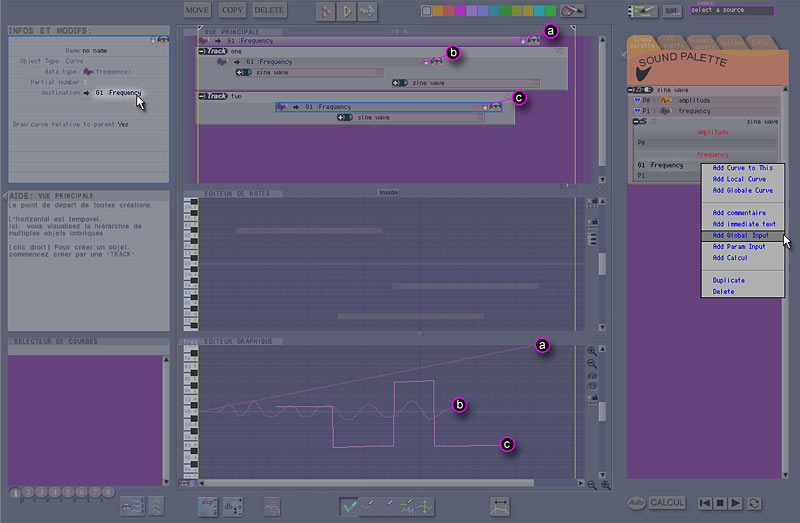Image resolution: width=800 pixels, height=523 pixels.
Task: Click the red network nodes toolbar icon
Action: pos(326,11)
